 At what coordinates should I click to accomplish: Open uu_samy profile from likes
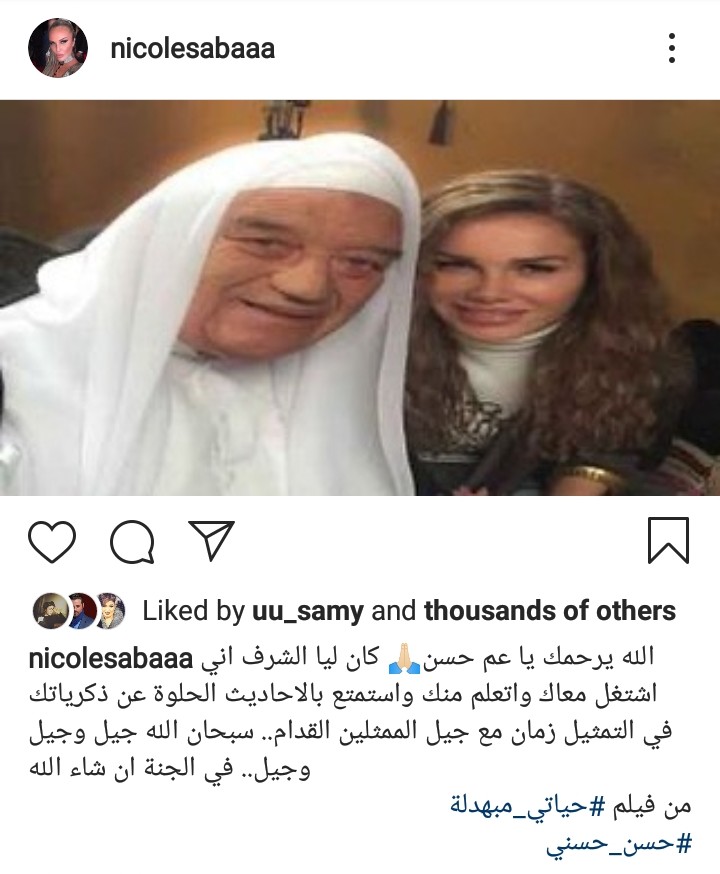click(308, 611)
